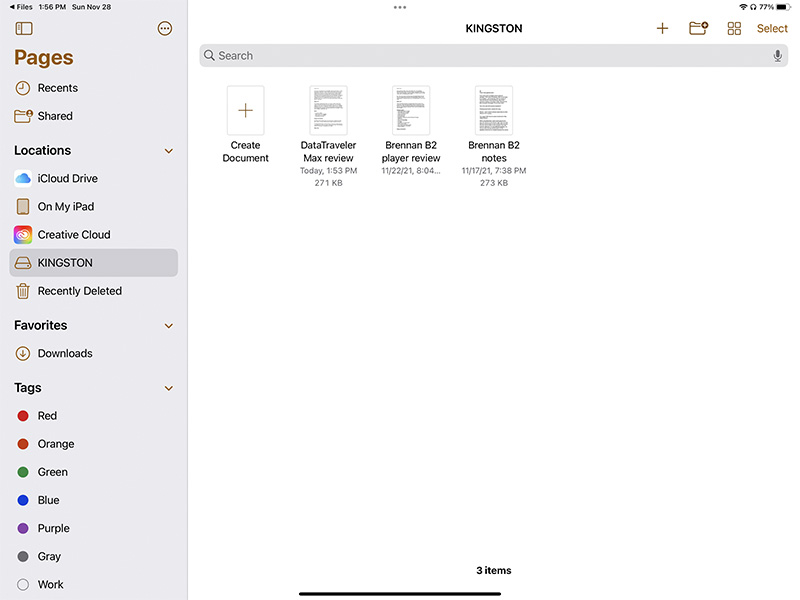Screen dimensions: 800x600
Task: Open the sidebar more options ellipsis
Action: pos(165,29)
